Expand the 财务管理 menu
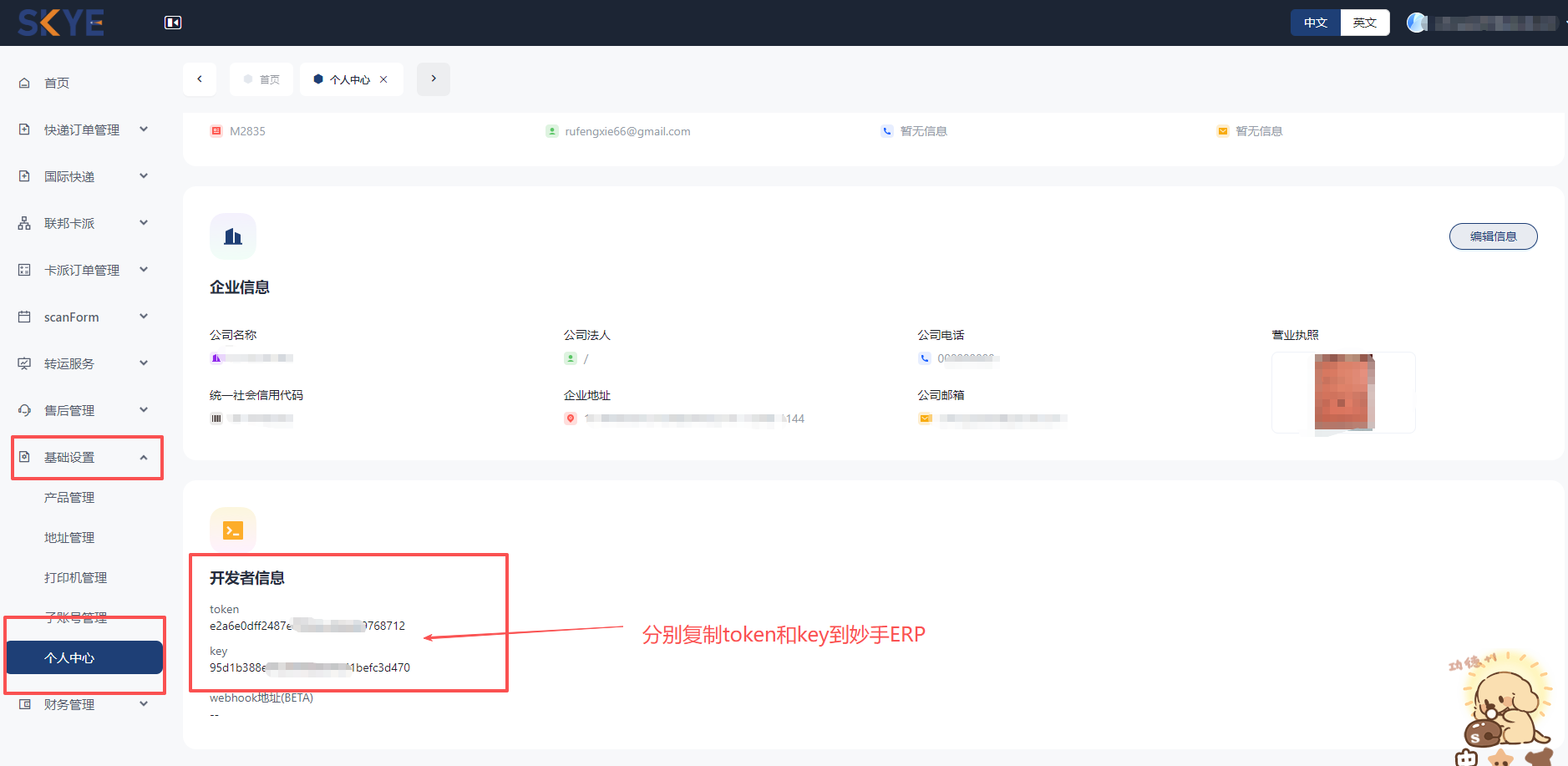 [69, 703]
